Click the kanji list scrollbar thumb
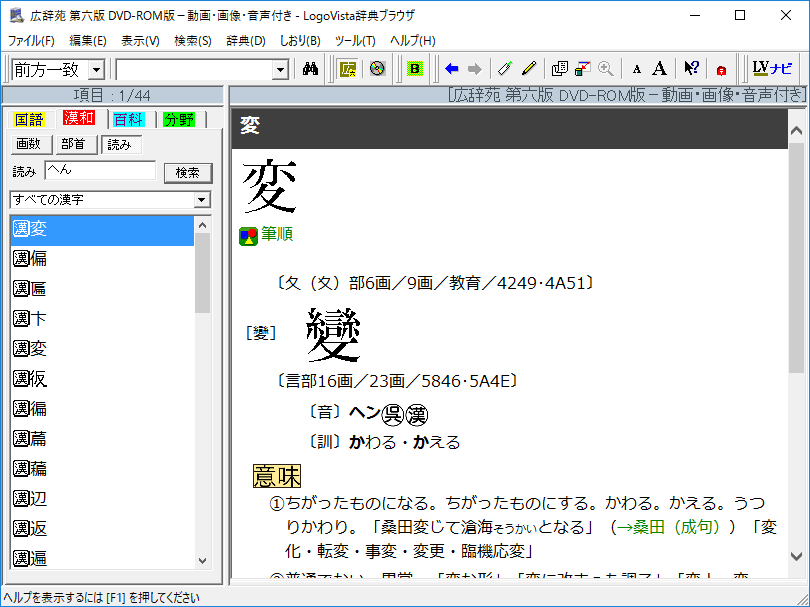810x607 pixels. tap(202, 273)
